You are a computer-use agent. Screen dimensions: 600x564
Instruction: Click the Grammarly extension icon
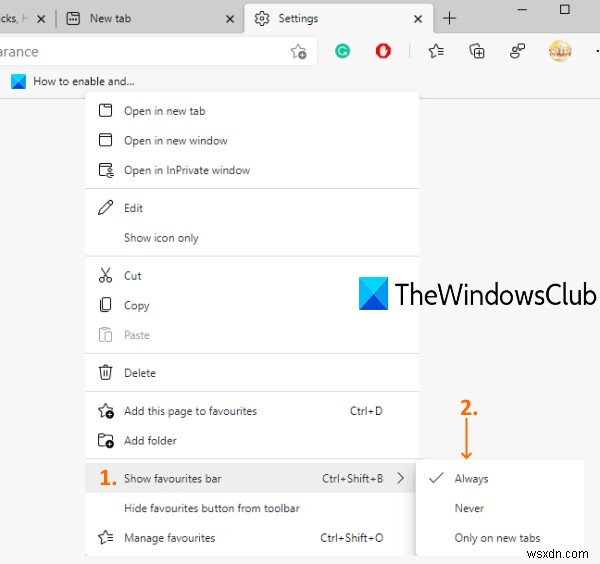coord(342,51)
